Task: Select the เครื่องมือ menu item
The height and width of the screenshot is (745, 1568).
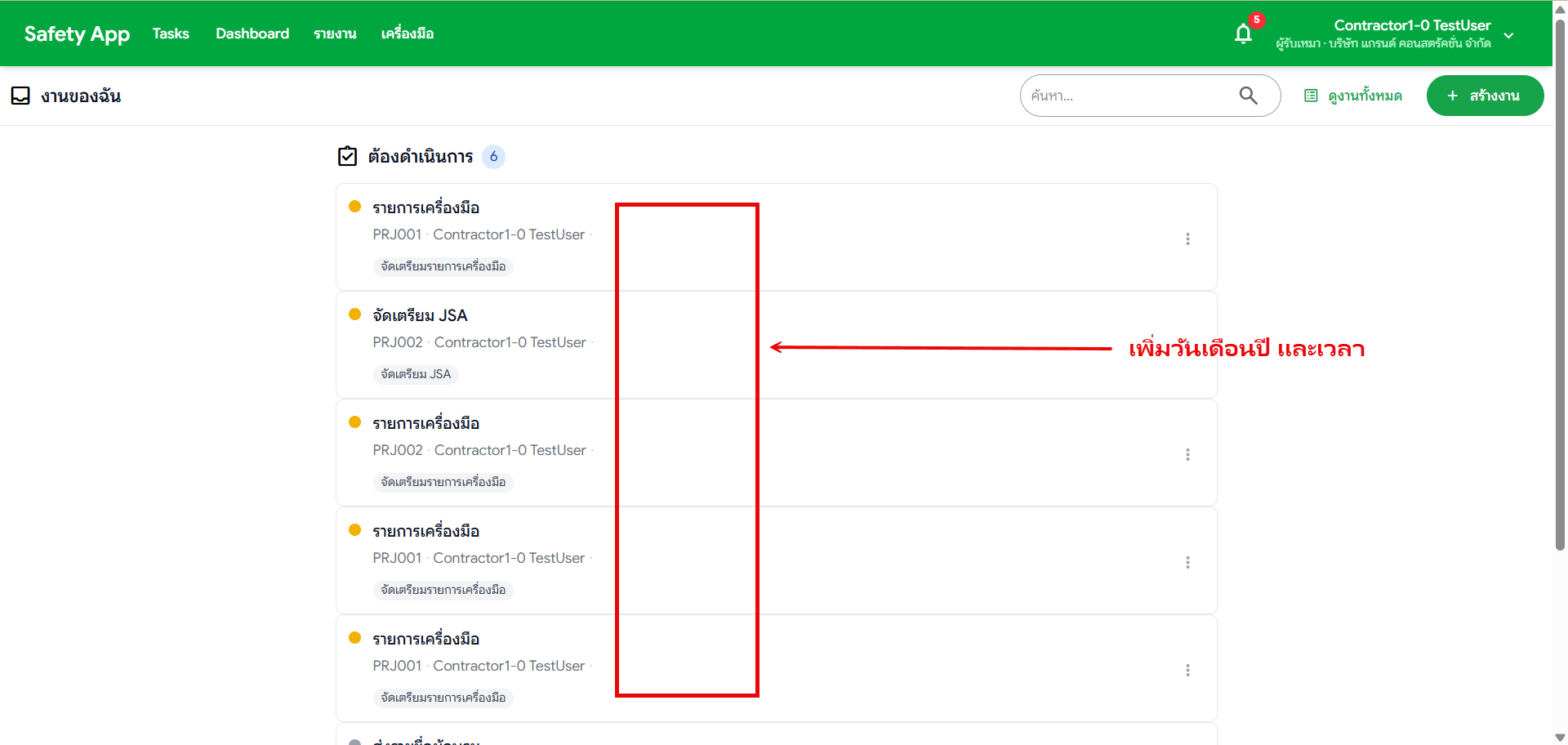Action: (408, 33)
